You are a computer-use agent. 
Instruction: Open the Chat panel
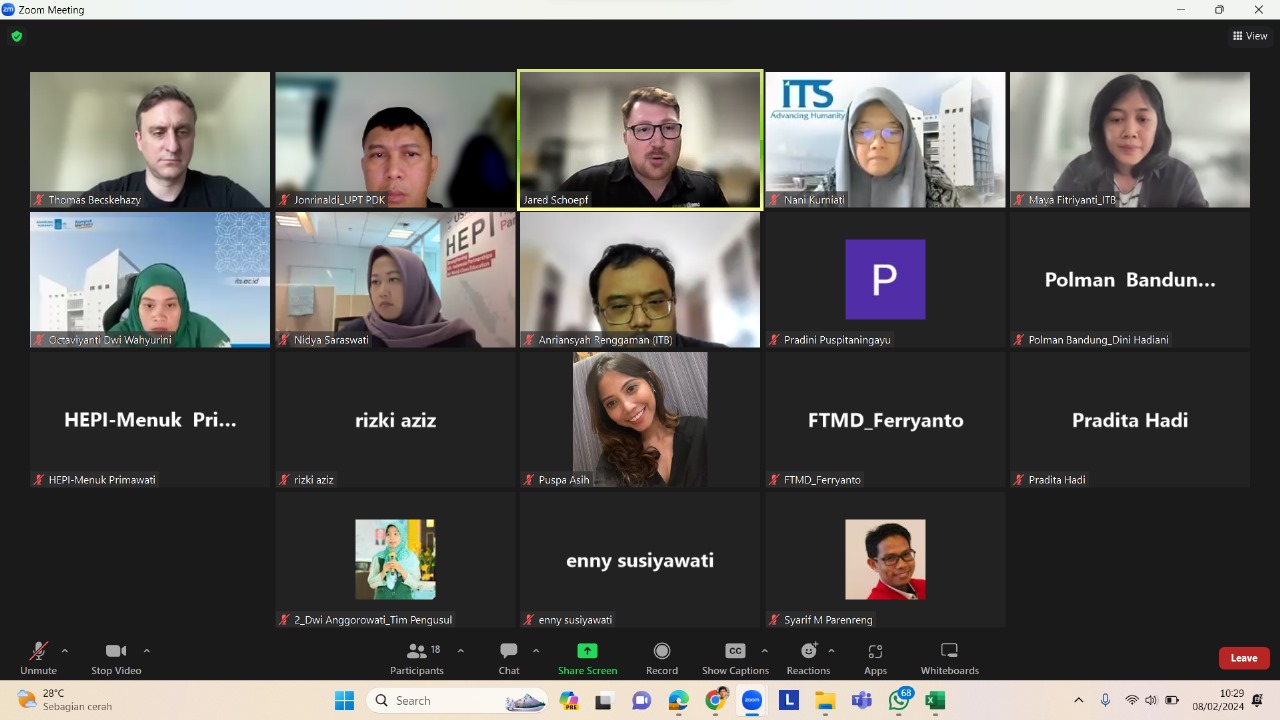click(x=509, y=658)
